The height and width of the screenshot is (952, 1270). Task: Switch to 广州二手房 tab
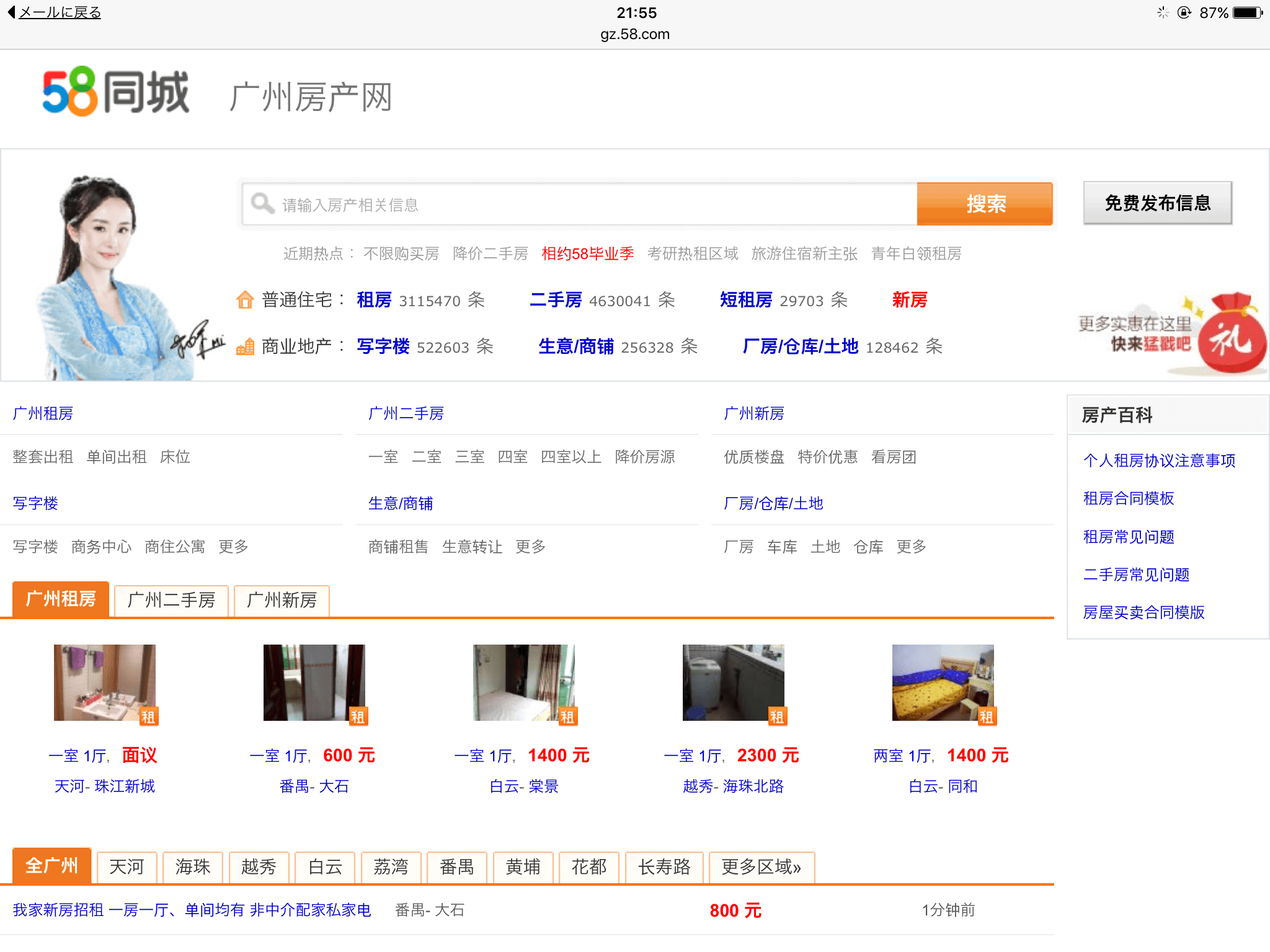(171, 600)
